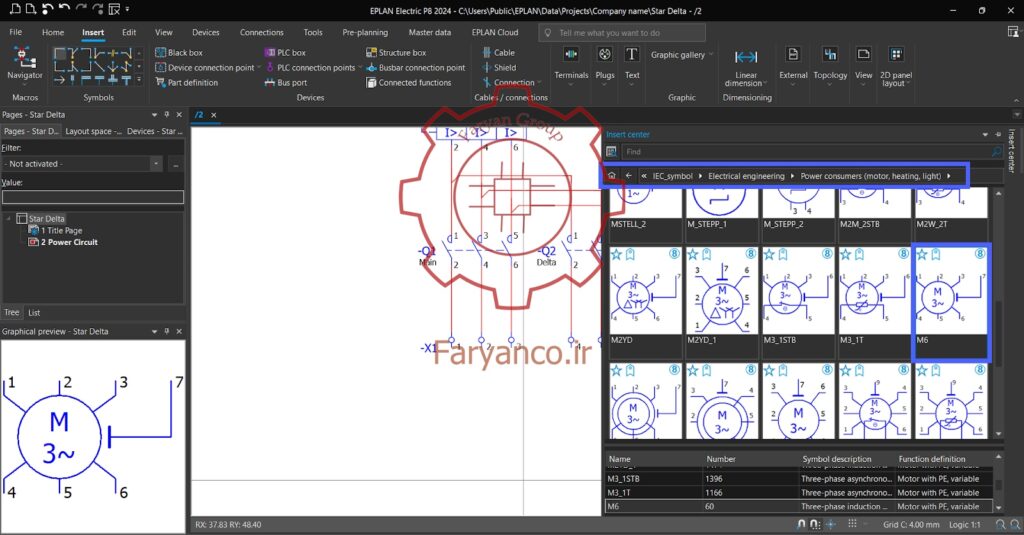Click the search magnifier in Find field

click(996, 152)
